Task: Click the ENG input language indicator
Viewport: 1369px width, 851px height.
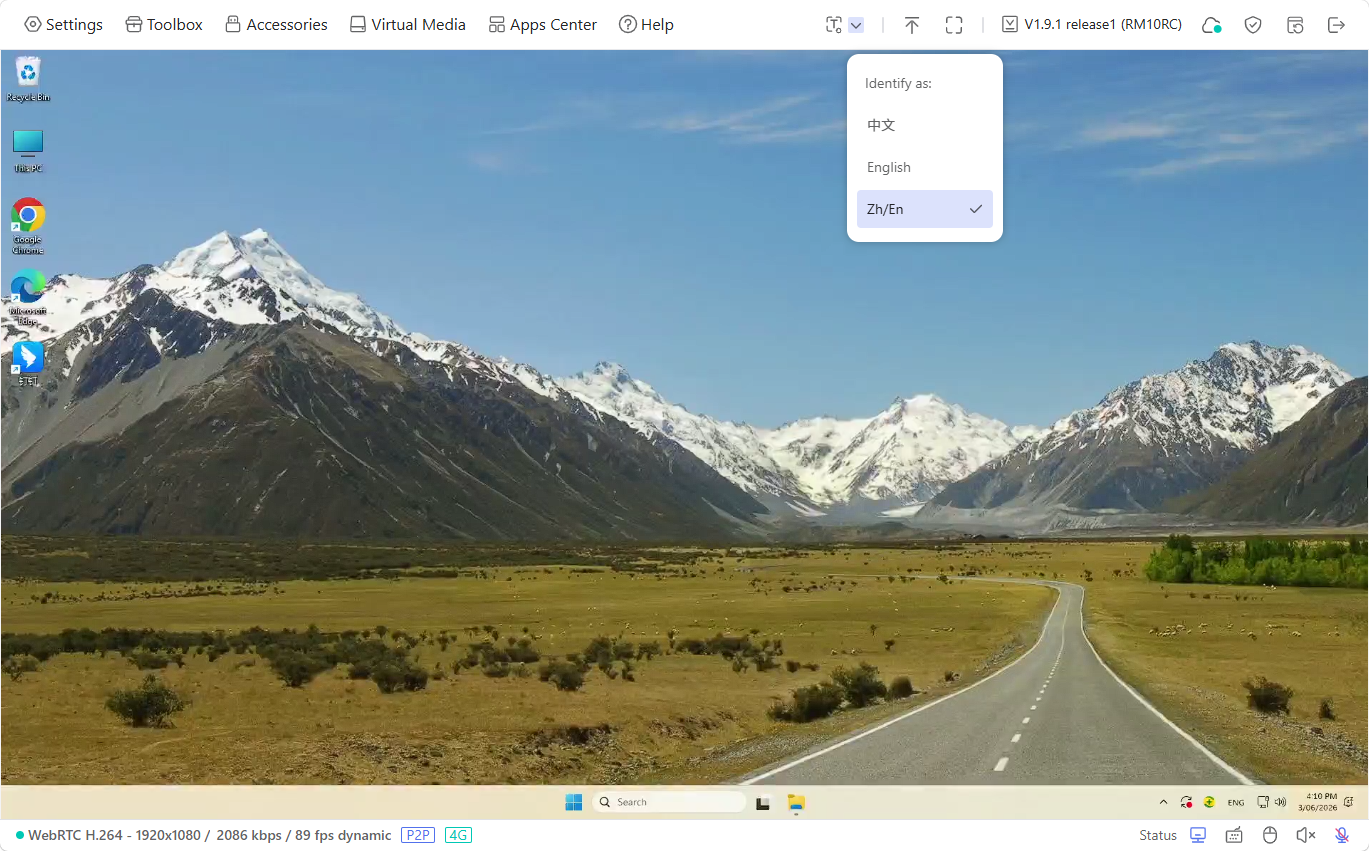Action: pyautogui.click(x=1236, y=802)
